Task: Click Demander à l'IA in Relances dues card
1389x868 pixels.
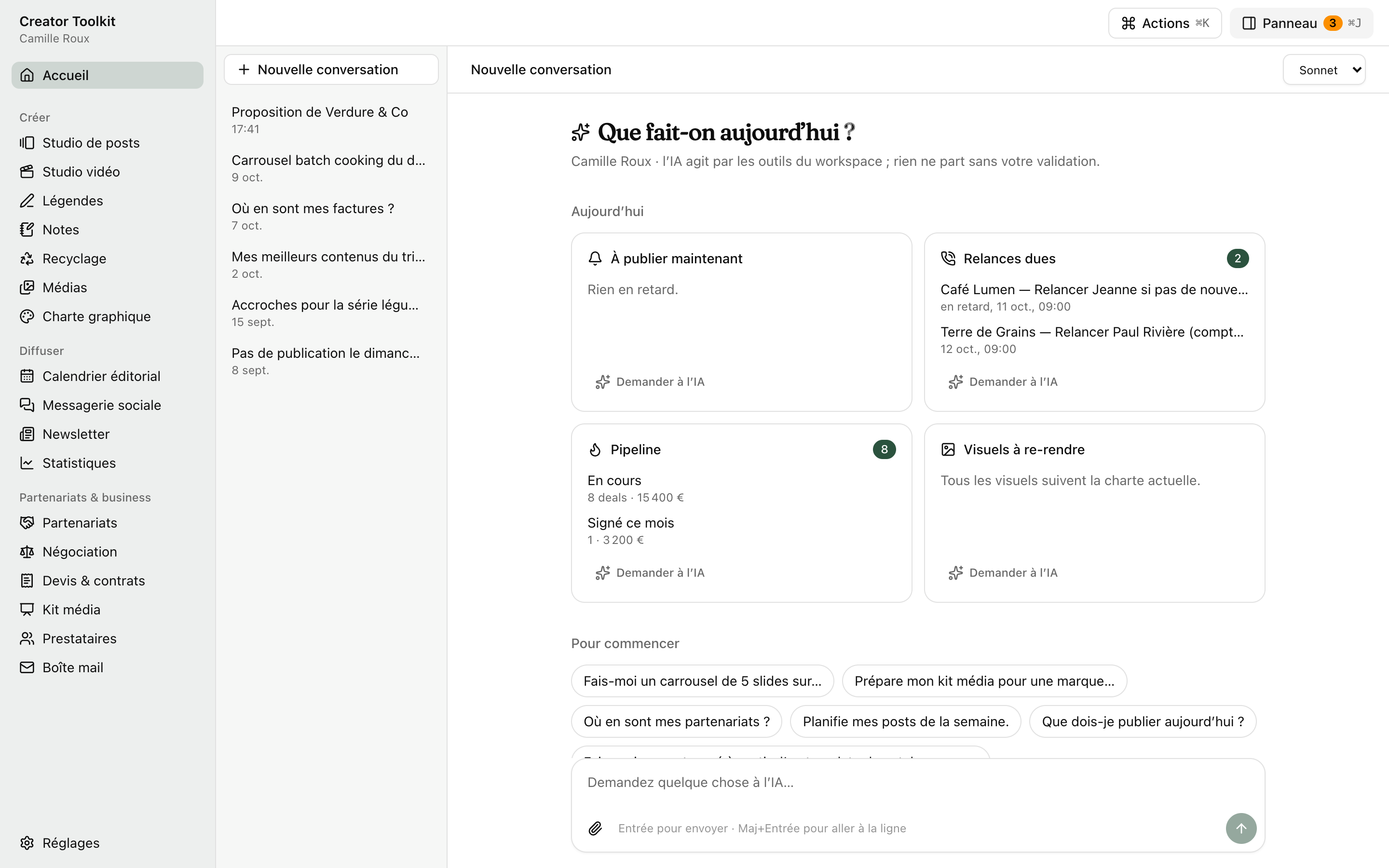Action: click(x=1003, y=382)
